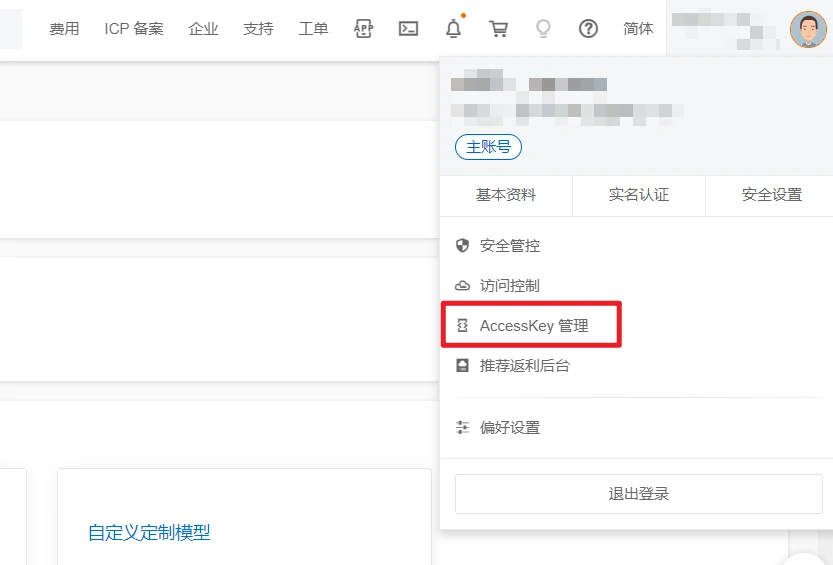Open the help question mark icon
The image size is (833, 565).
(588, 29)
